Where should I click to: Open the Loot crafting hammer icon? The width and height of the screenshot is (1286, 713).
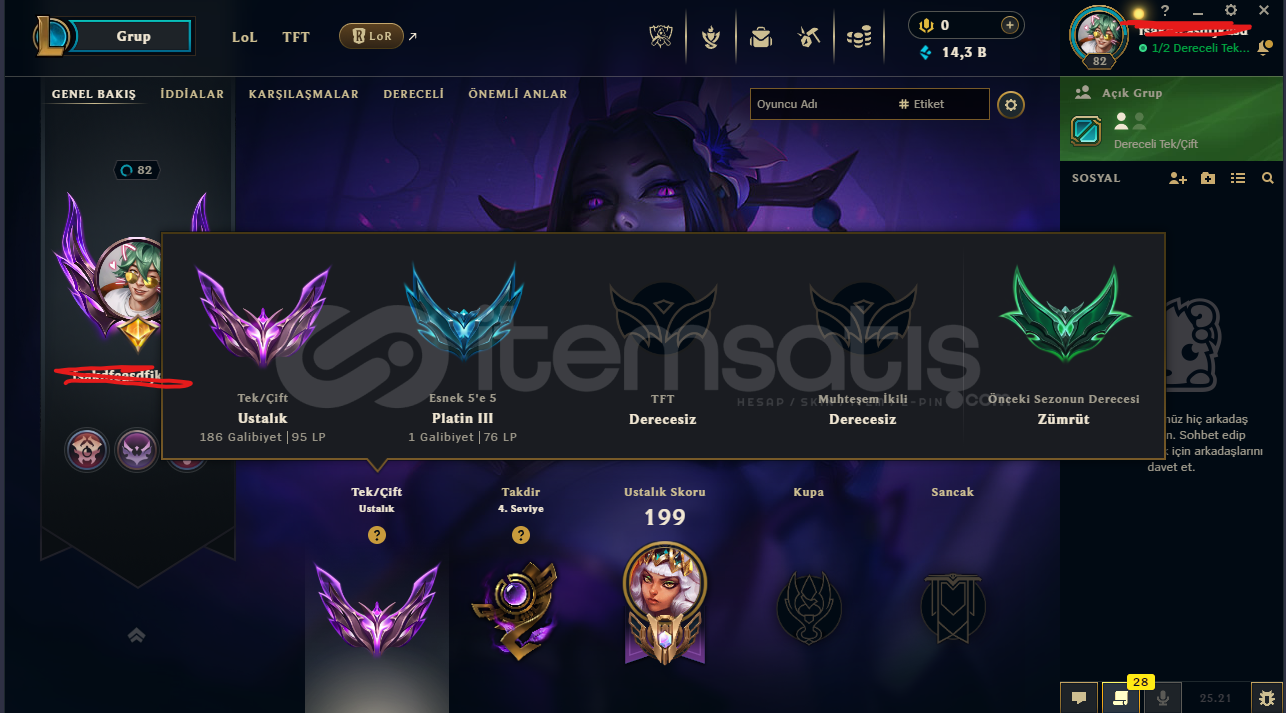tap(809, 37)
